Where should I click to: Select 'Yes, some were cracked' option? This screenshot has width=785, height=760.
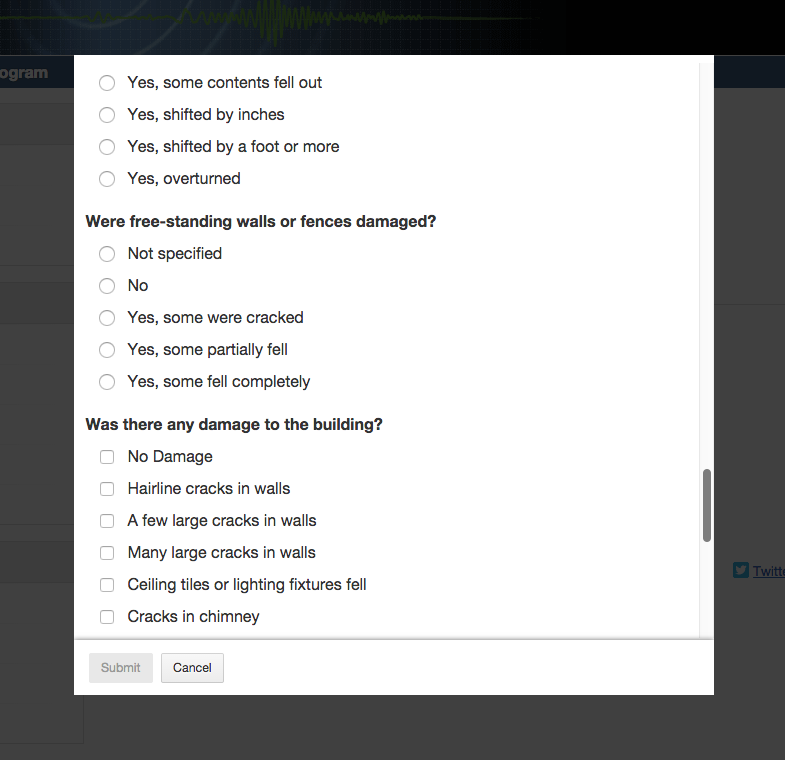pyautogui.click(x=107, y=318)
